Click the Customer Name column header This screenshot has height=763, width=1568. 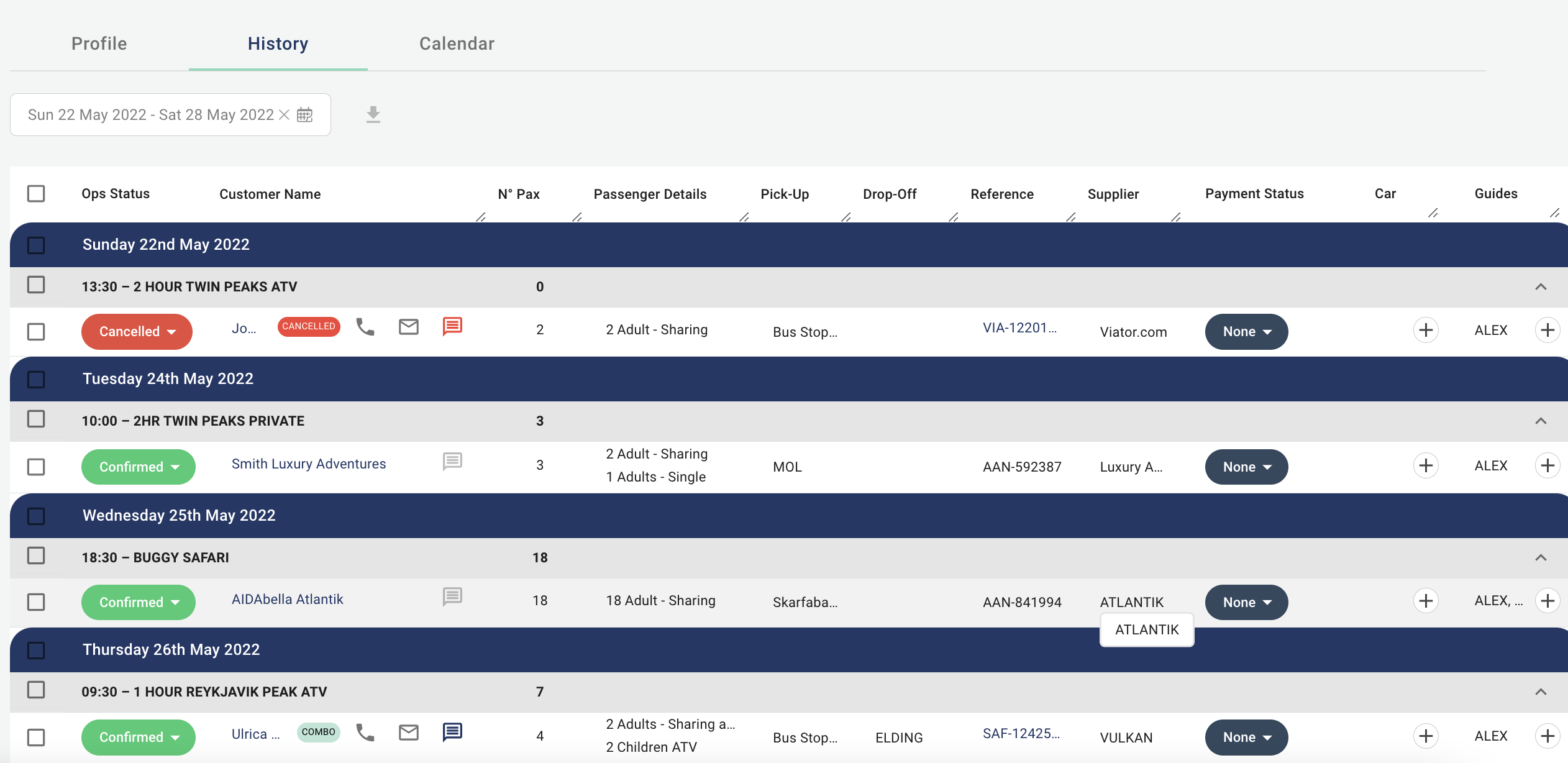tap(270, 194)
